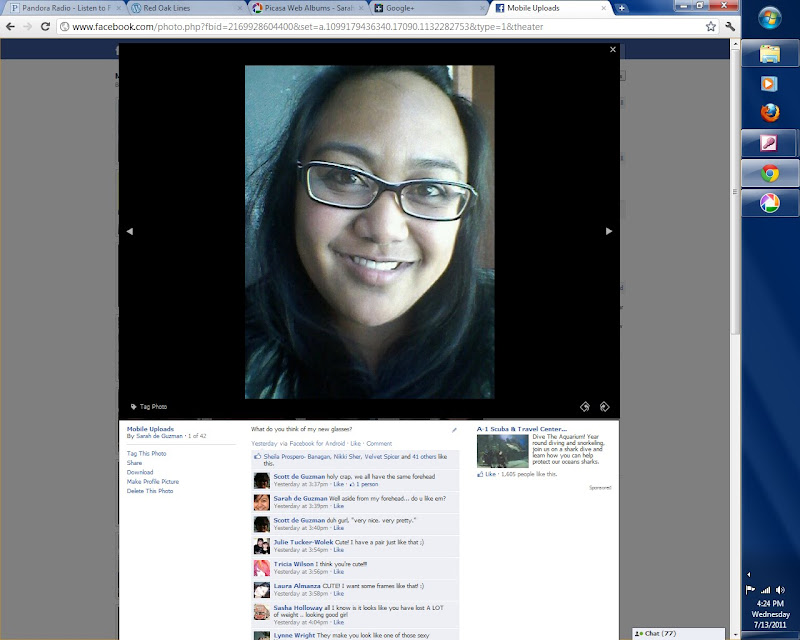The image size is (800, 640).
Task: Open the Chat (77) bar
Action: (x=678, y=633)
